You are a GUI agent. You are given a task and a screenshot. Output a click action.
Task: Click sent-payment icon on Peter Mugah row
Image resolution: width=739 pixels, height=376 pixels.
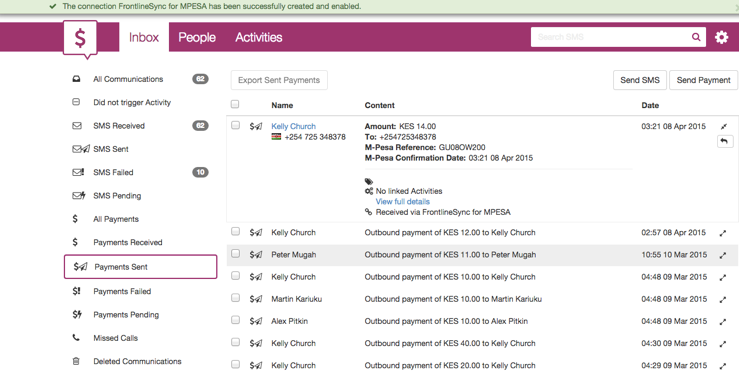[256, 255]
